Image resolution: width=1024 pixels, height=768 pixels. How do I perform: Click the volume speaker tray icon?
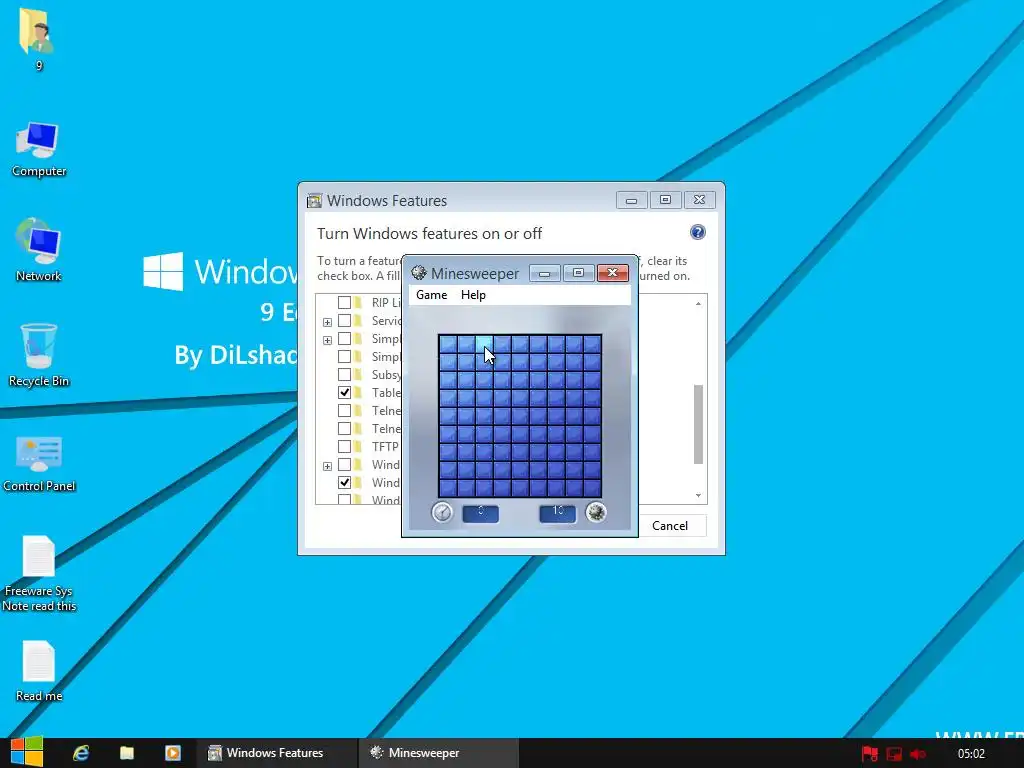click(918, 754)
